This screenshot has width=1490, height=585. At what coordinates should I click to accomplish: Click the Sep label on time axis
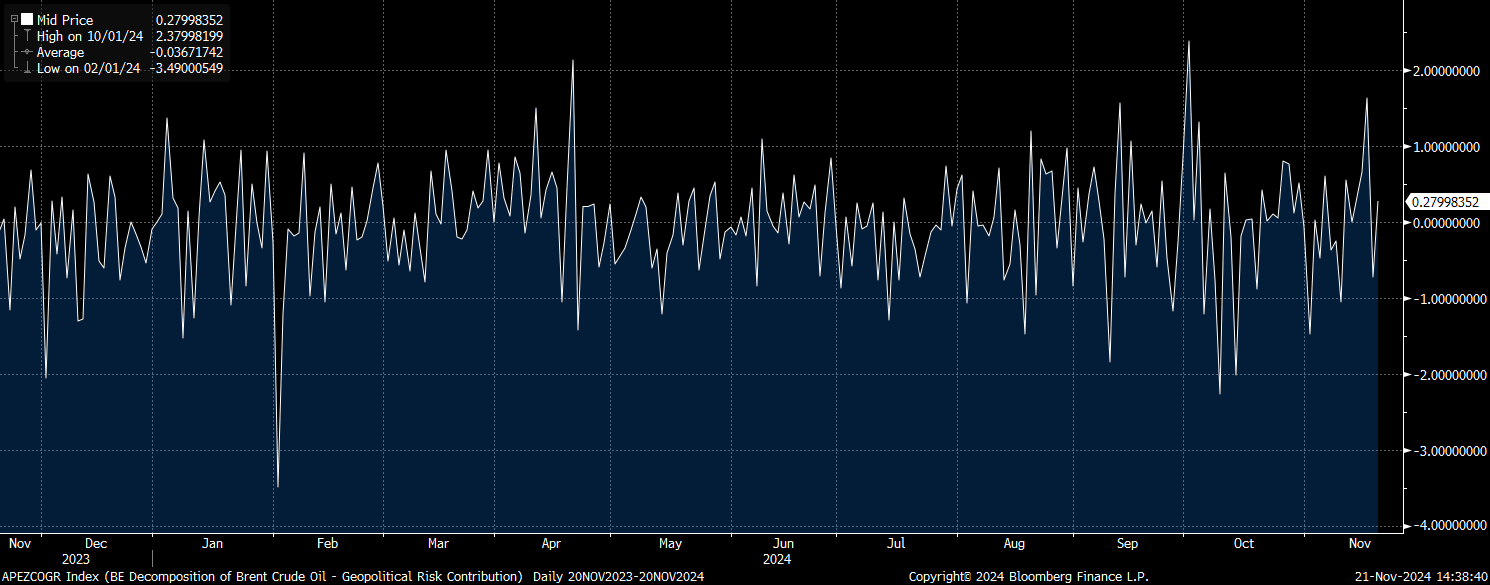click(1128, 544)
